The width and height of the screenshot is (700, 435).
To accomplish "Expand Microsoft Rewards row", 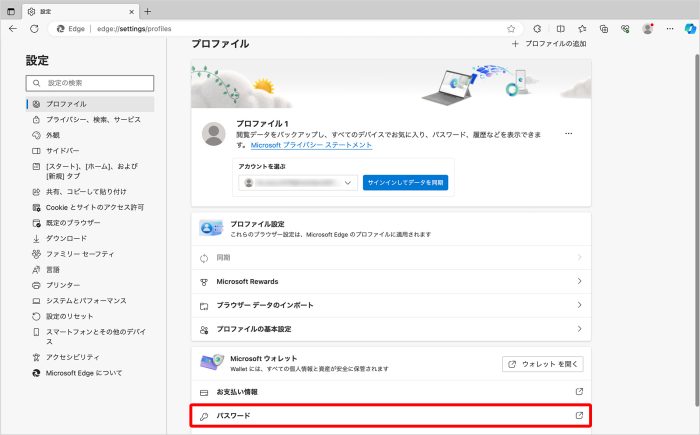I will [x=391, y=282].
